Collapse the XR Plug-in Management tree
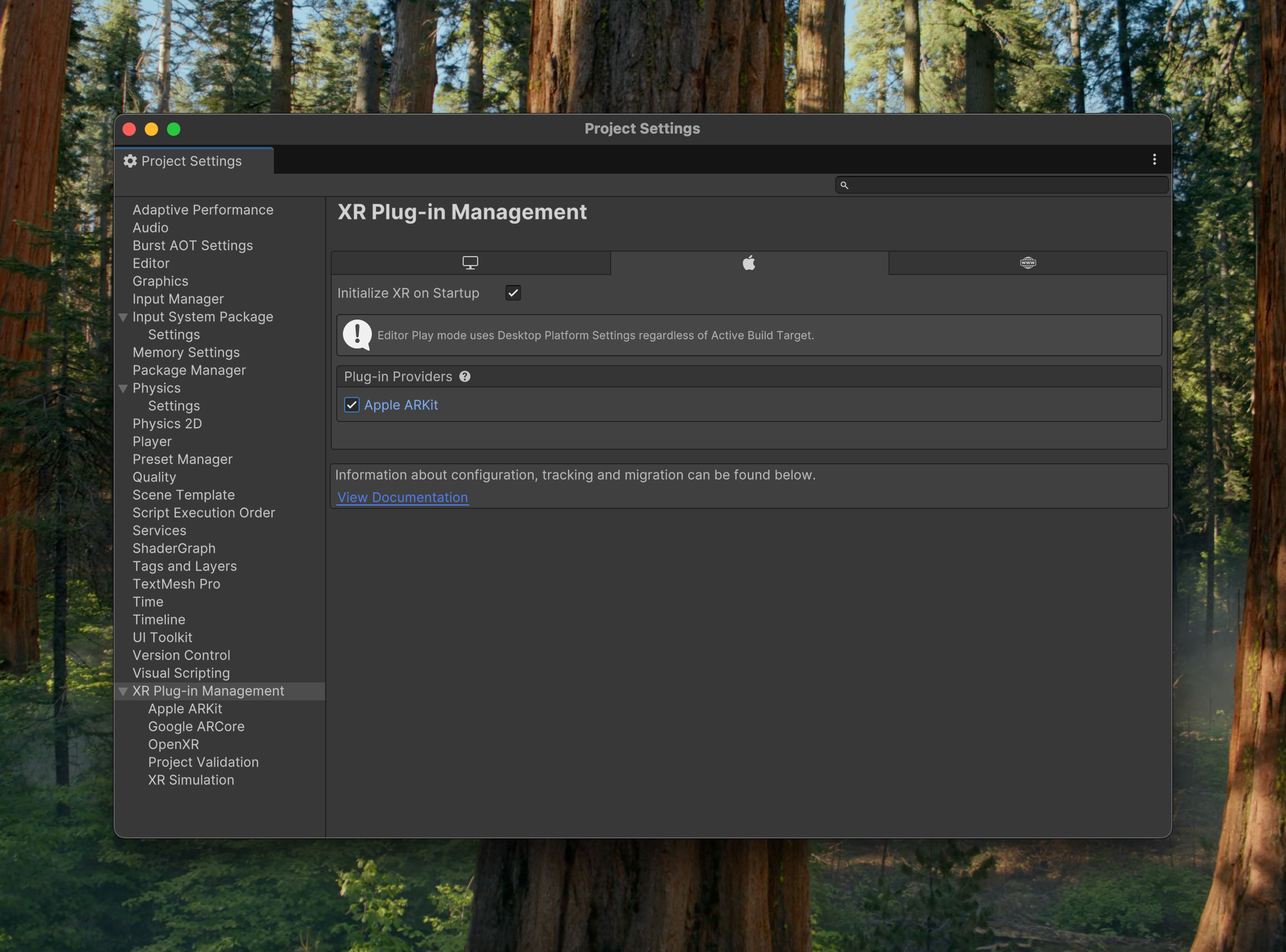Image resolution: width=1286 pixels, height=952 pixels. [122, 691]
